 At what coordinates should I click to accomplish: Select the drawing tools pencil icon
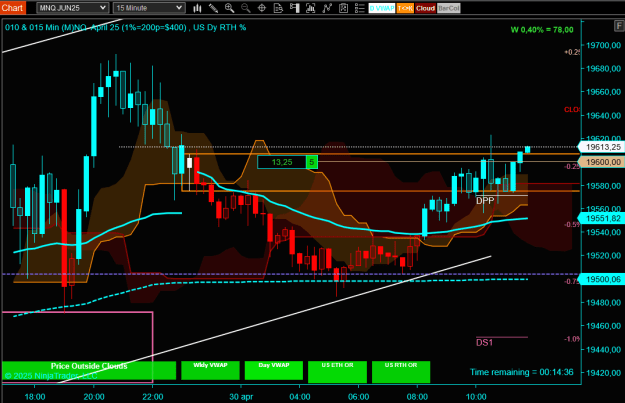tap(213, 8)
